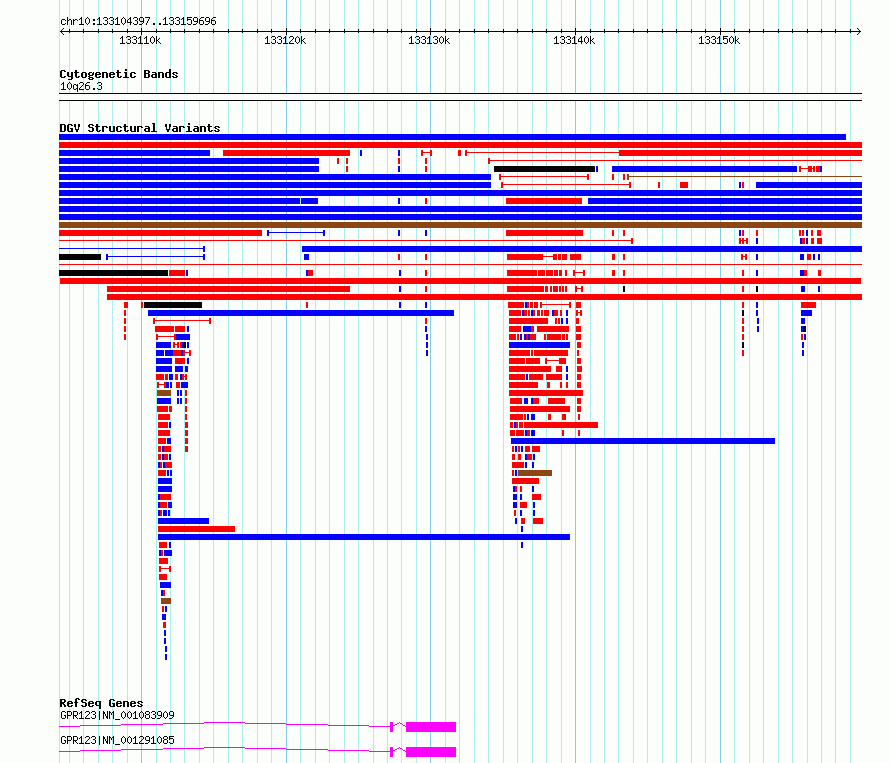Select the topmost blue DGV variant bar
The image size is (890, 763).
coord(452,137)
